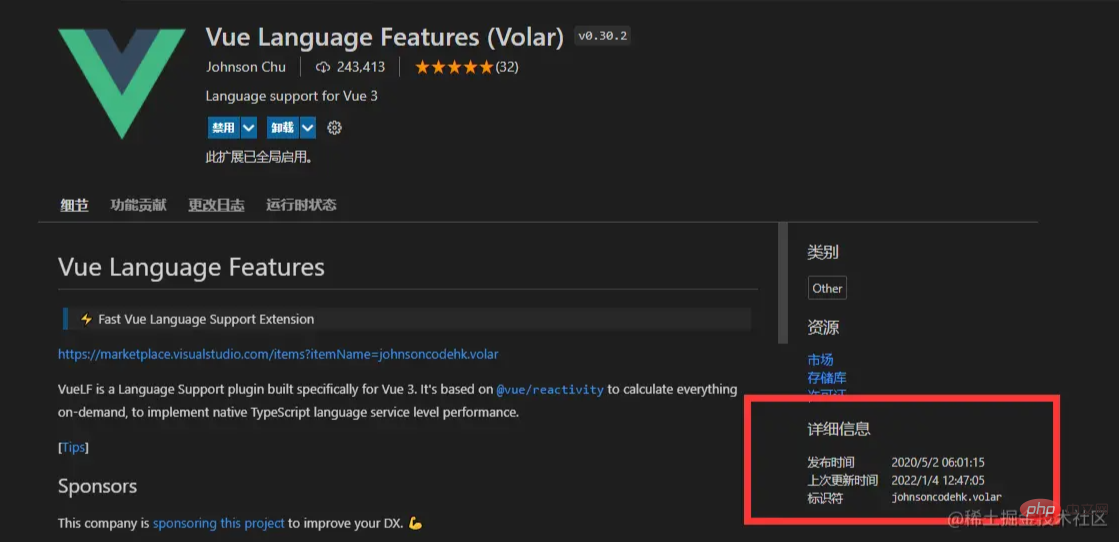Open the marketplace.visualstudio.com URL link

pos(278,354)
